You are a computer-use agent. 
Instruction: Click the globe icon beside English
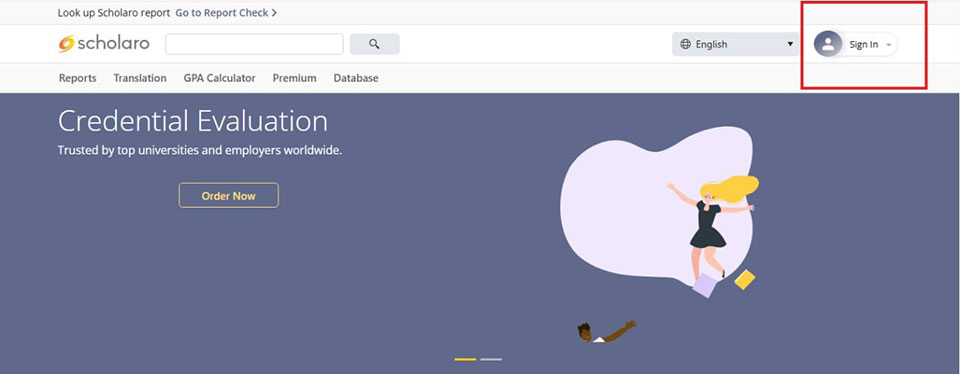coord(685,44)
